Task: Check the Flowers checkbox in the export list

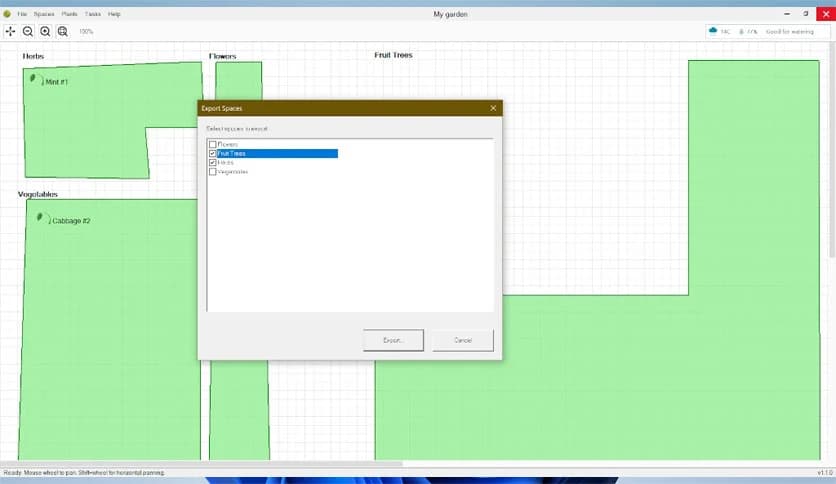Action: pos(213,144)
